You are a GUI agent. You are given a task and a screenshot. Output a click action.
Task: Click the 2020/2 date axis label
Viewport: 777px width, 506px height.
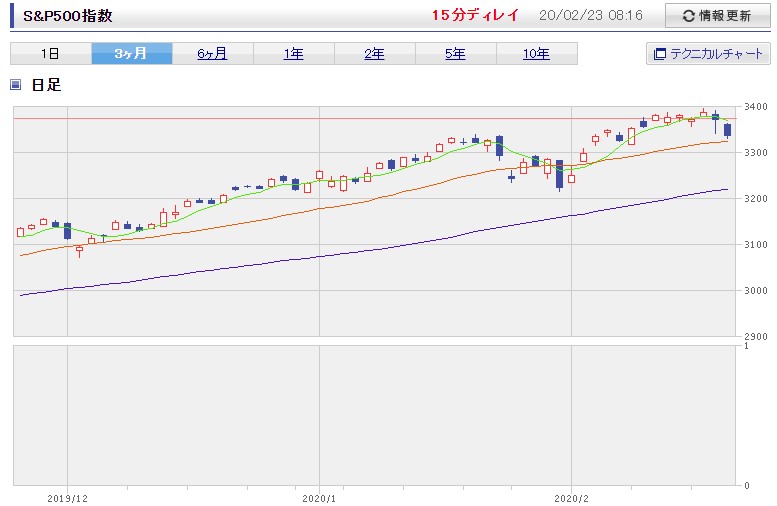pos(571,499)
